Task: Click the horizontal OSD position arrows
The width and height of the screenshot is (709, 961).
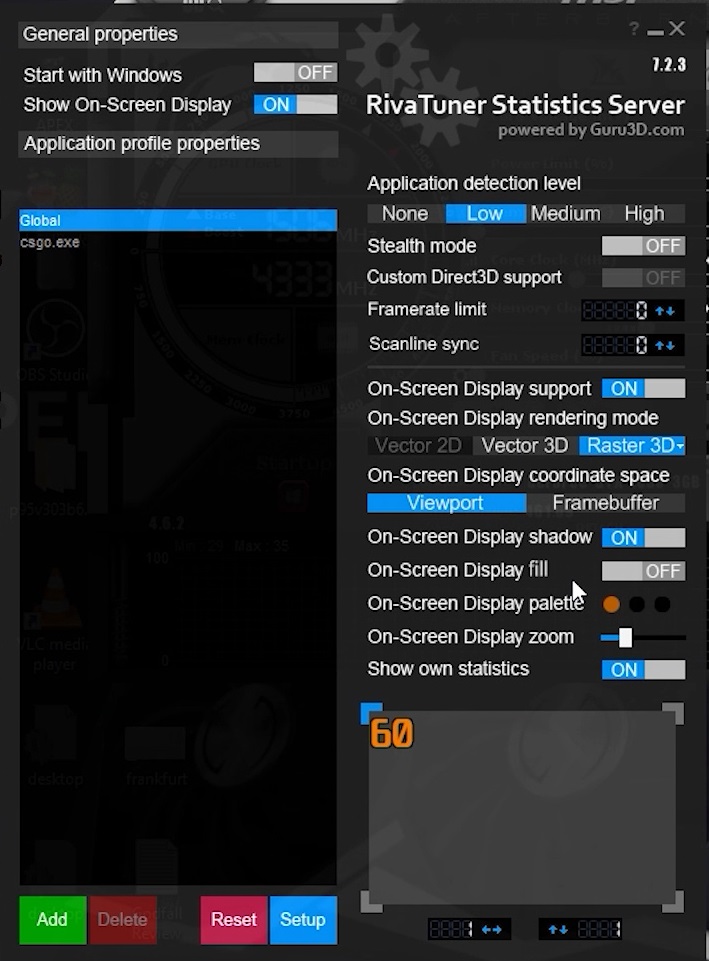Action: (x=492, y=930)
